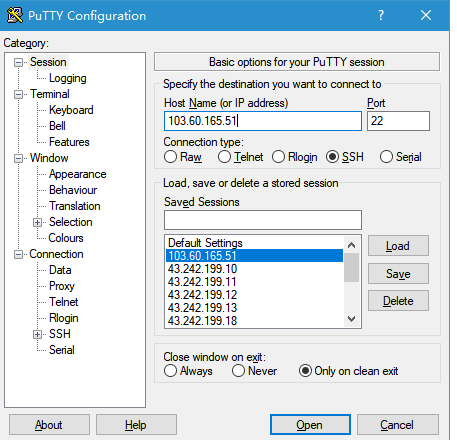Click the Load button
Viewport: 457px width, 441px height.
(x=398, y=246)
